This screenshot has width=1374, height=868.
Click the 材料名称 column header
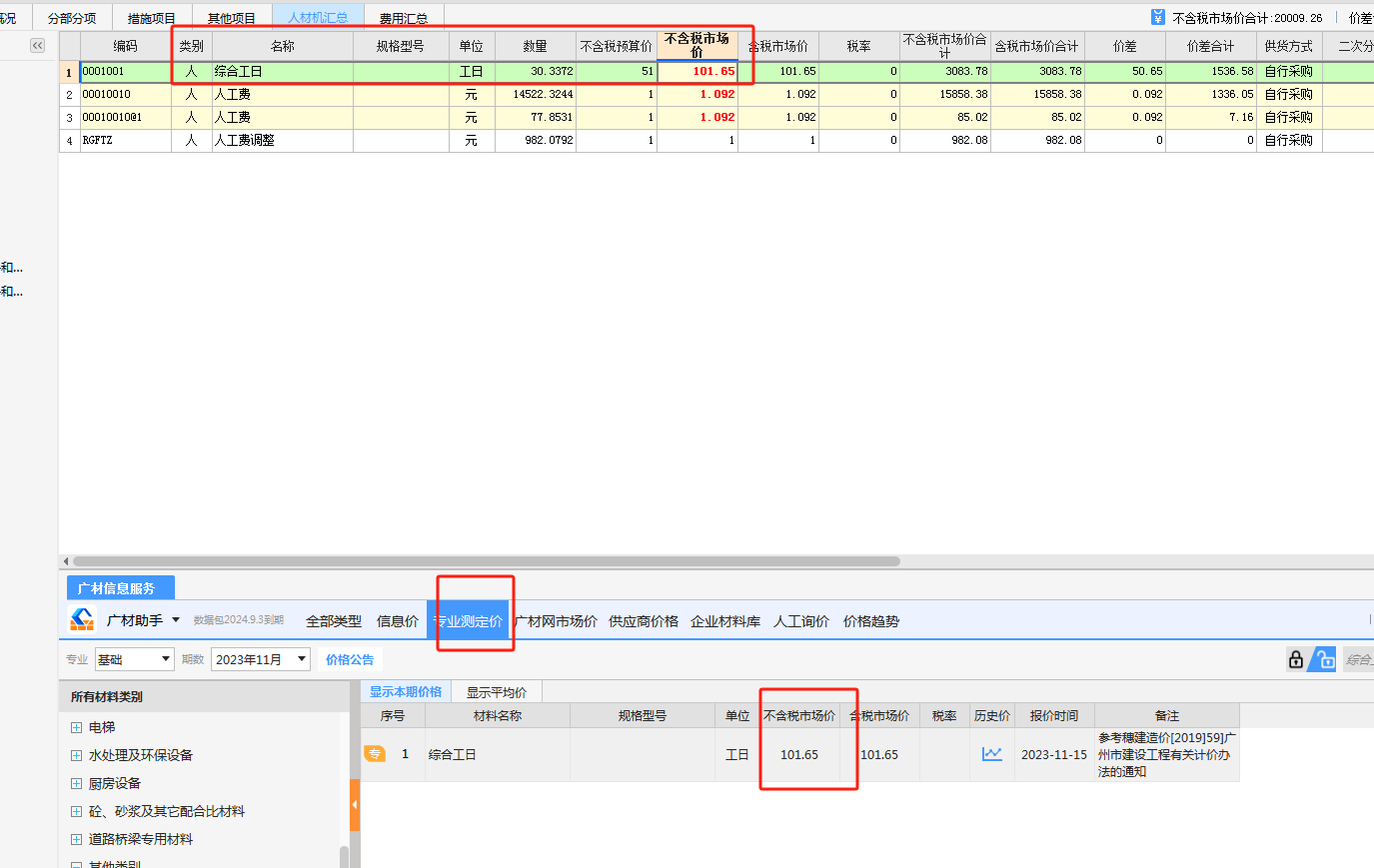click(497, 715)
